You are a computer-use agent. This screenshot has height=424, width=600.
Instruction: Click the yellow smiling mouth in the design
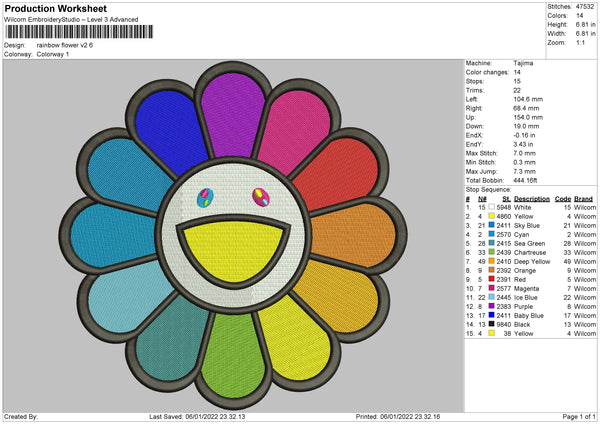pos(233,251)
